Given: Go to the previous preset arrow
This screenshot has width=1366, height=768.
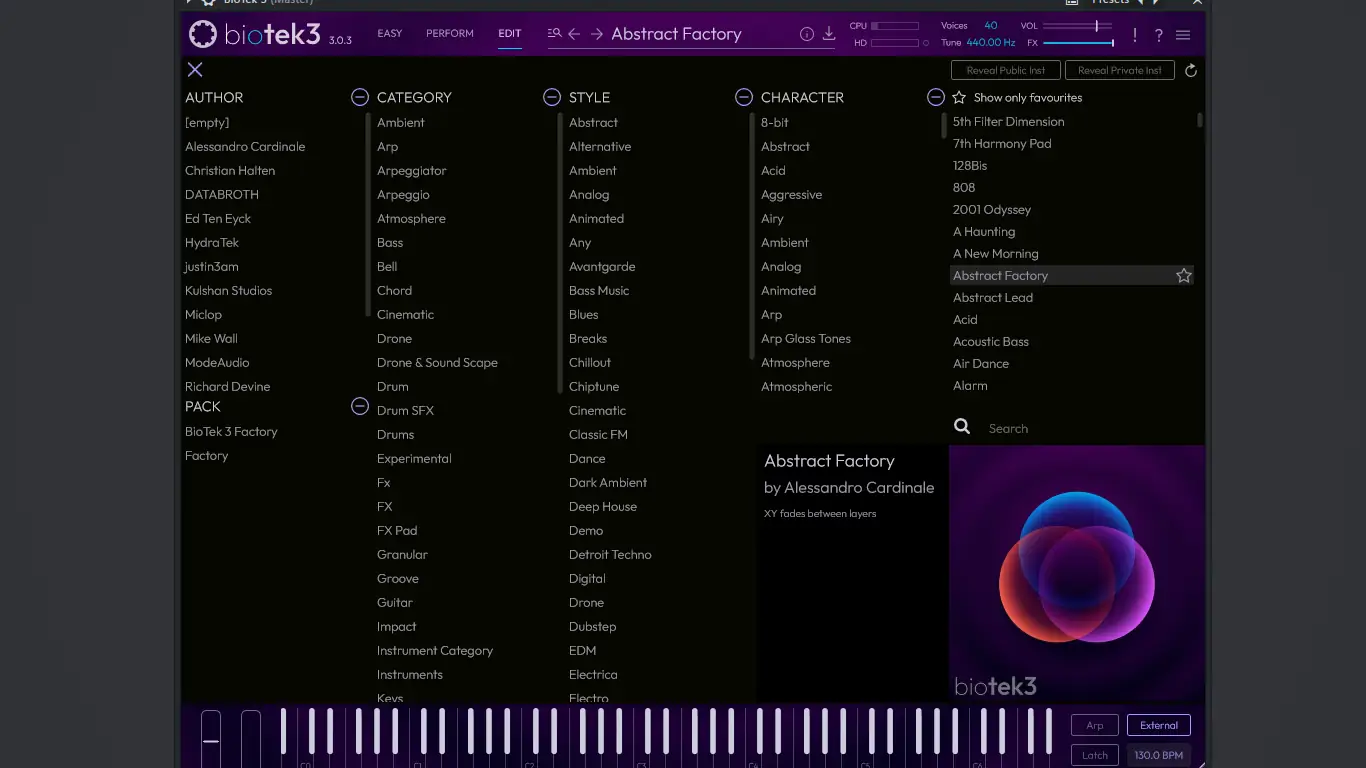Looking at the screenshot, I should (574, 34).
